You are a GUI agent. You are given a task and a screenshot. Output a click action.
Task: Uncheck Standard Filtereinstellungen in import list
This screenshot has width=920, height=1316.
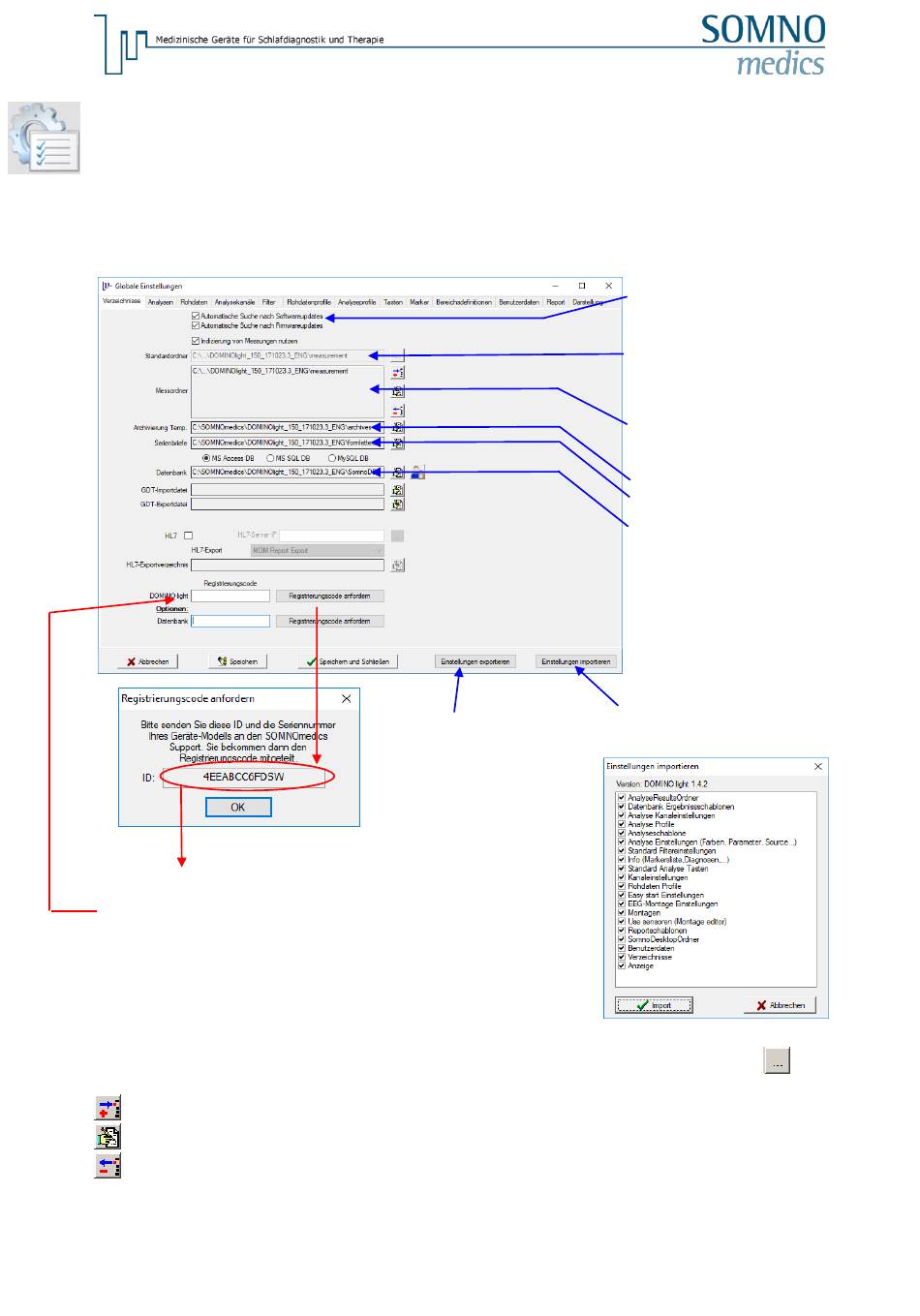pos(621,851)
